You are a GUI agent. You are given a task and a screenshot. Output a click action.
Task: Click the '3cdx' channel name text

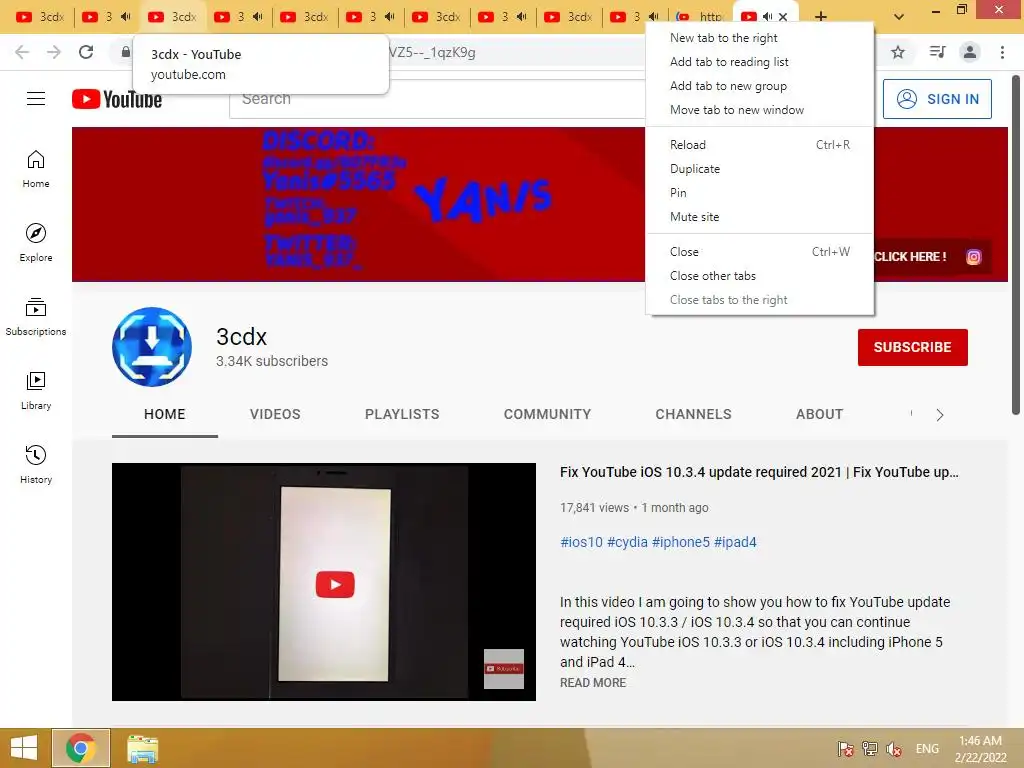tap(242, 337)
